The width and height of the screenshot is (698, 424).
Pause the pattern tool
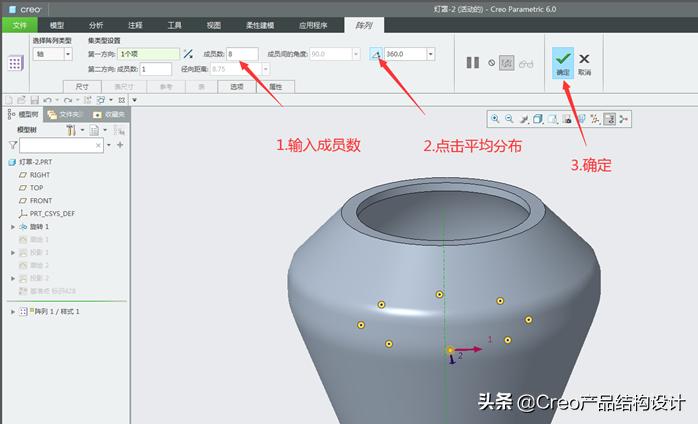[473, 63]
